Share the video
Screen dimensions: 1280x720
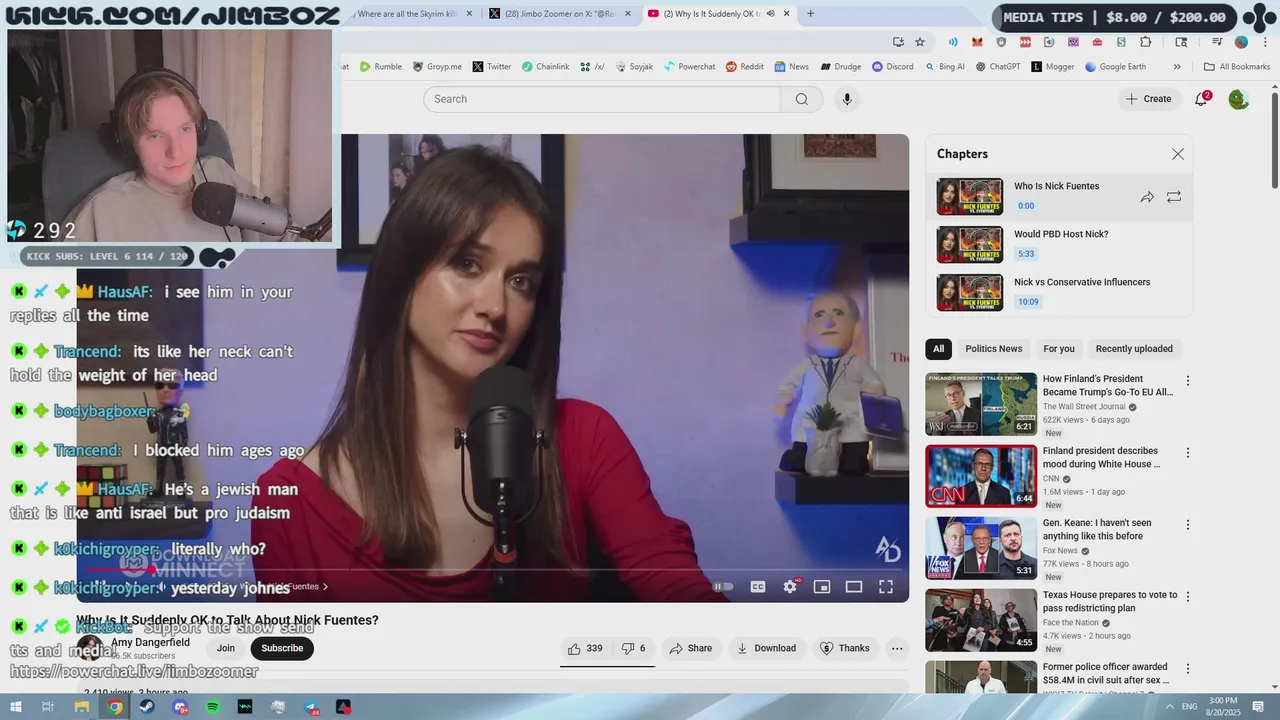[691, 648]
